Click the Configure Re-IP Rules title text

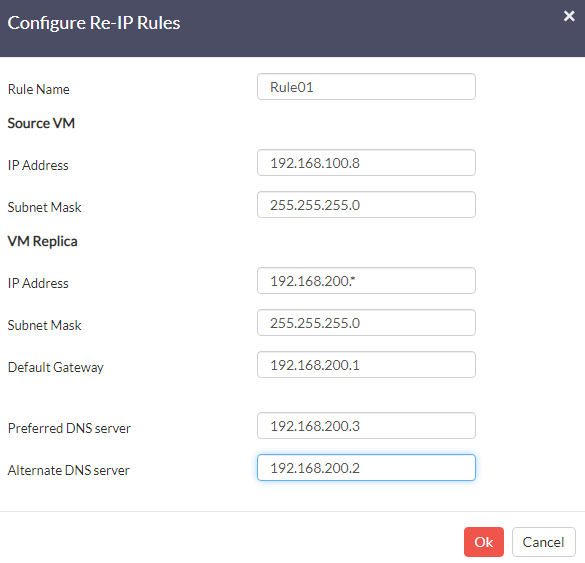pos(94,23)
